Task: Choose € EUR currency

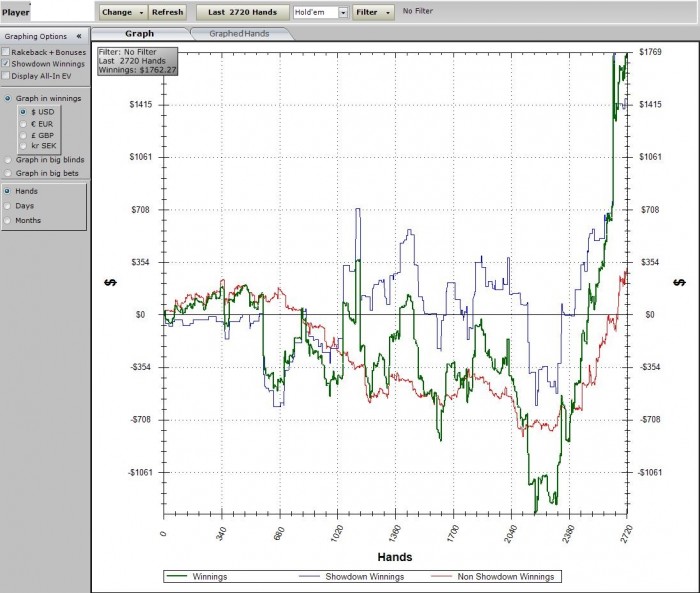Action: pos(23,124)
